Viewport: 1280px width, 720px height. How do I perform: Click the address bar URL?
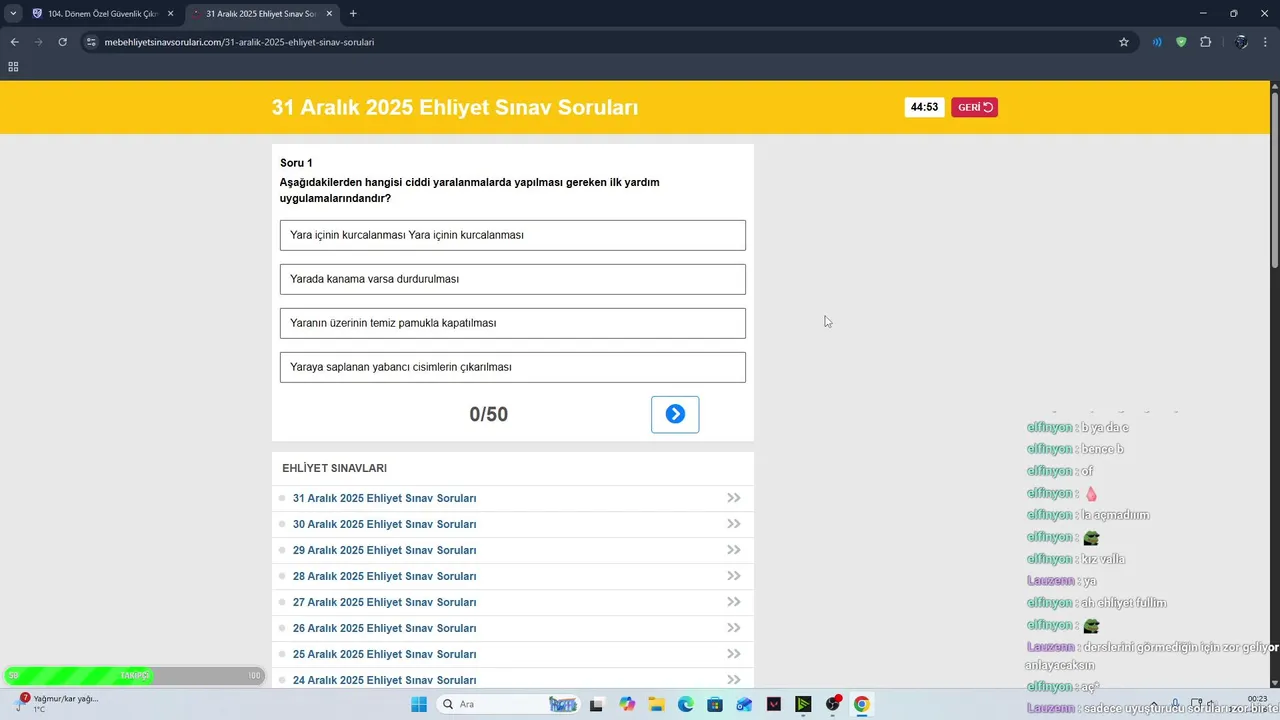tap(239, 42)
